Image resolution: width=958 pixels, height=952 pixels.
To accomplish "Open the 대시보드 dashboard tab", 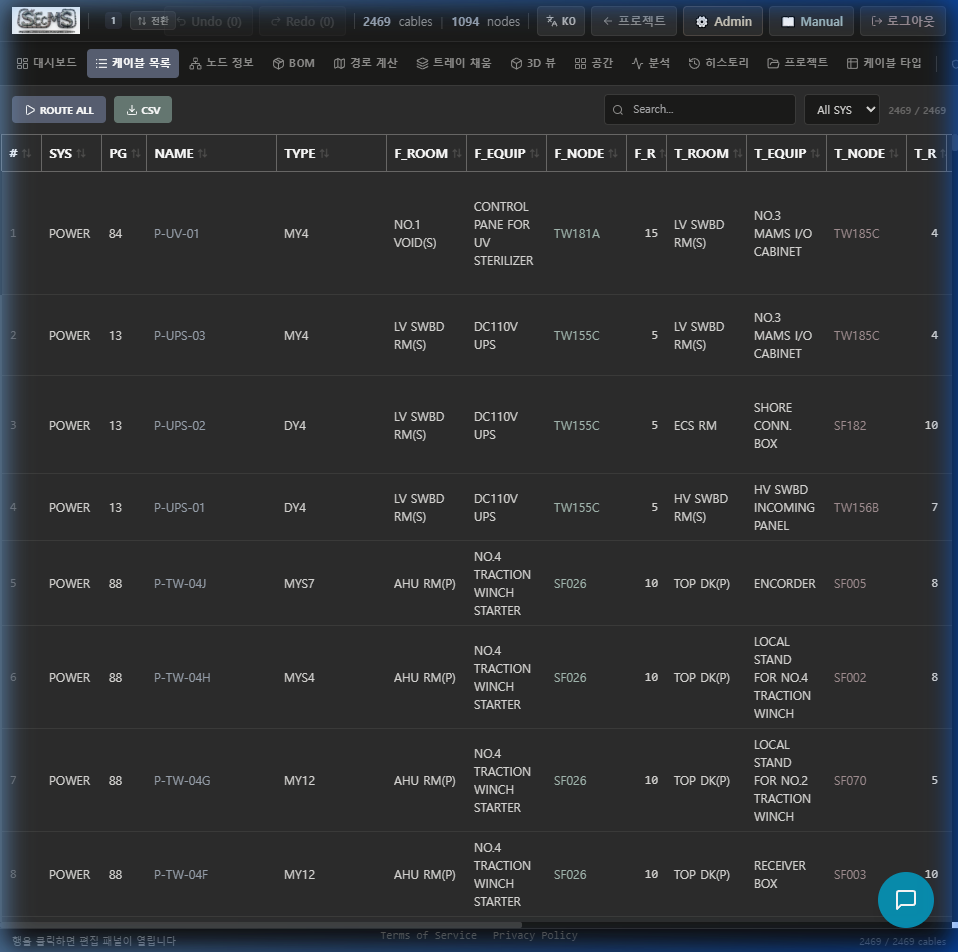I will pyautogui.click(x=46, y=63).
